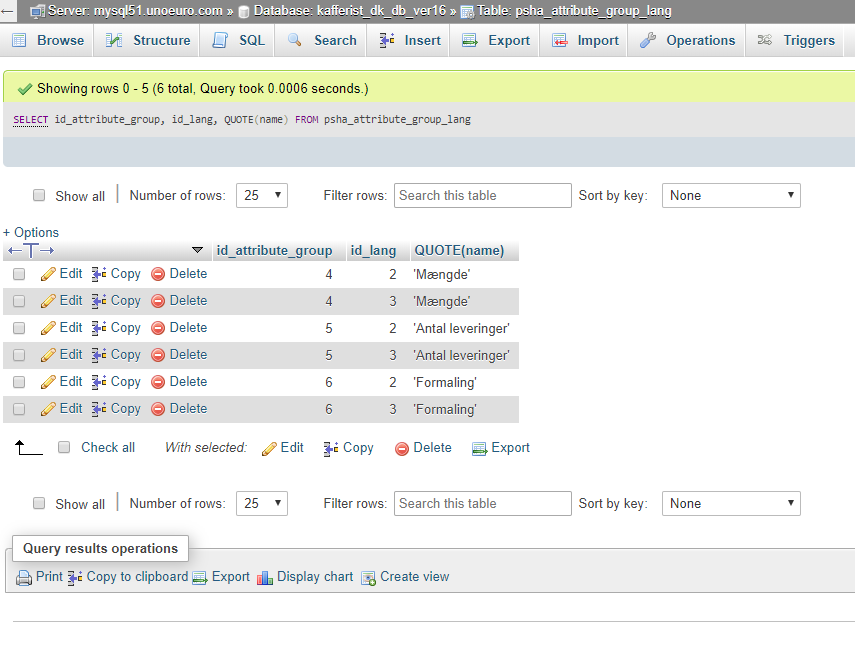
Task: Expand the + Options link
Action: tap(31, 232)
